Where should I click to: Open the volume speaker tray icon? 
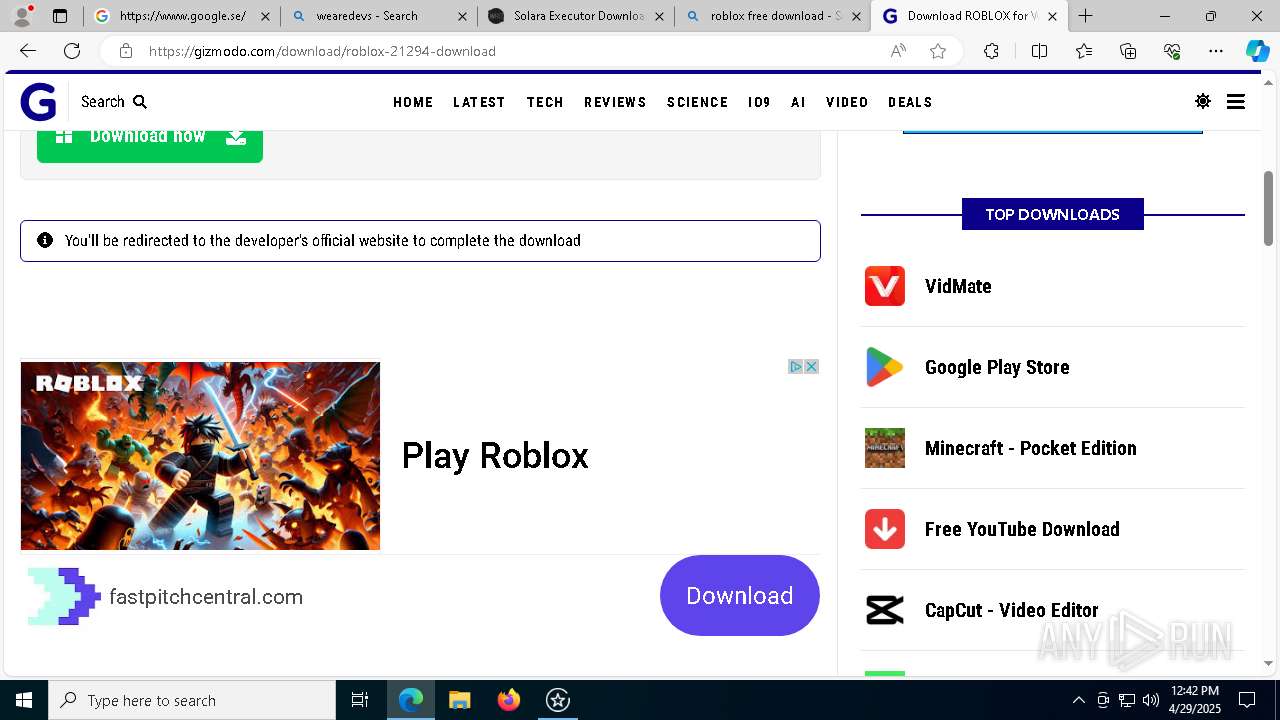pos(1151,700)
